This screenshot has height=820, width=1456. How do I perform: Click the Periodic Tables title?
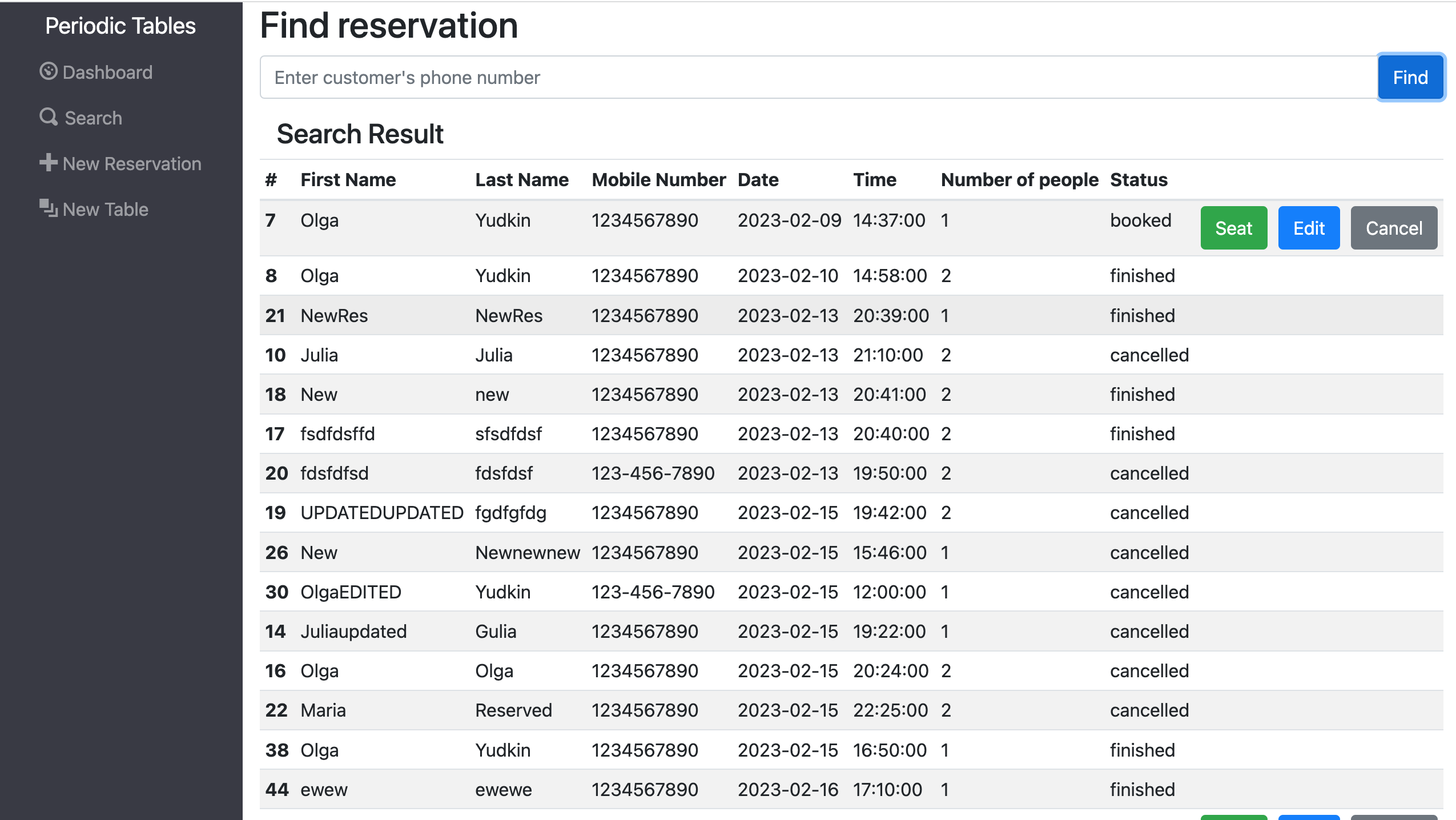(x=120, y=26)
